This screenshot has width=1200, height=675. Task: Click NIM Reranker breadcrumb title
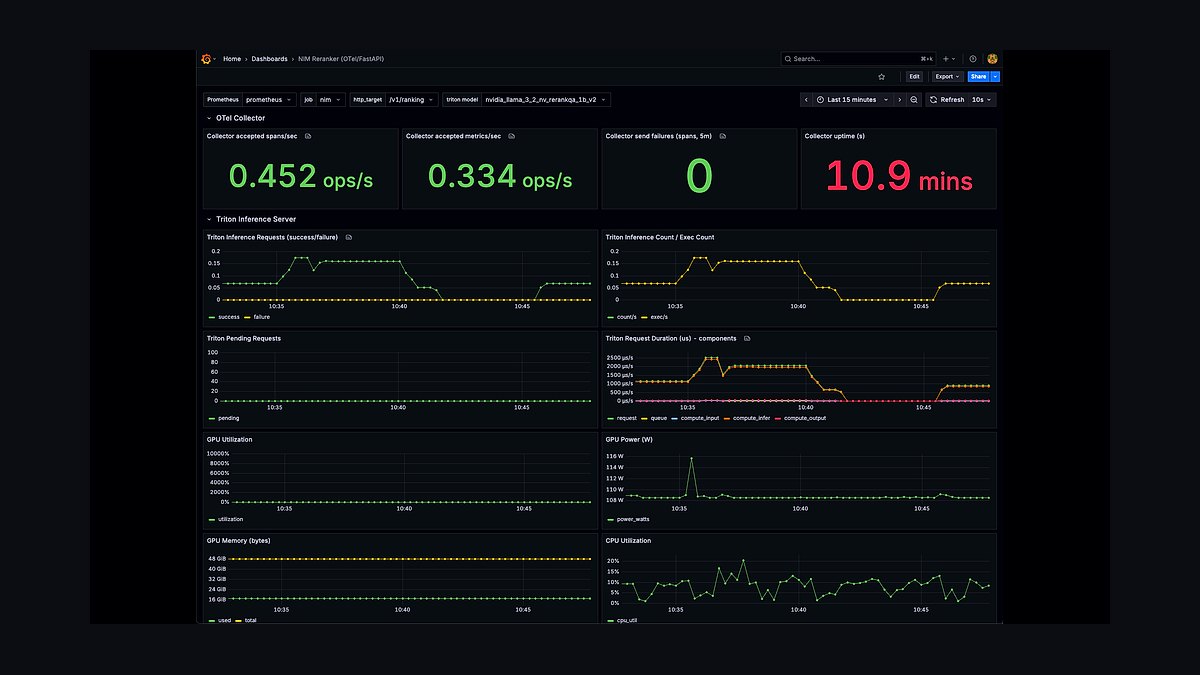pyautogui.click(x=341, y=59)
